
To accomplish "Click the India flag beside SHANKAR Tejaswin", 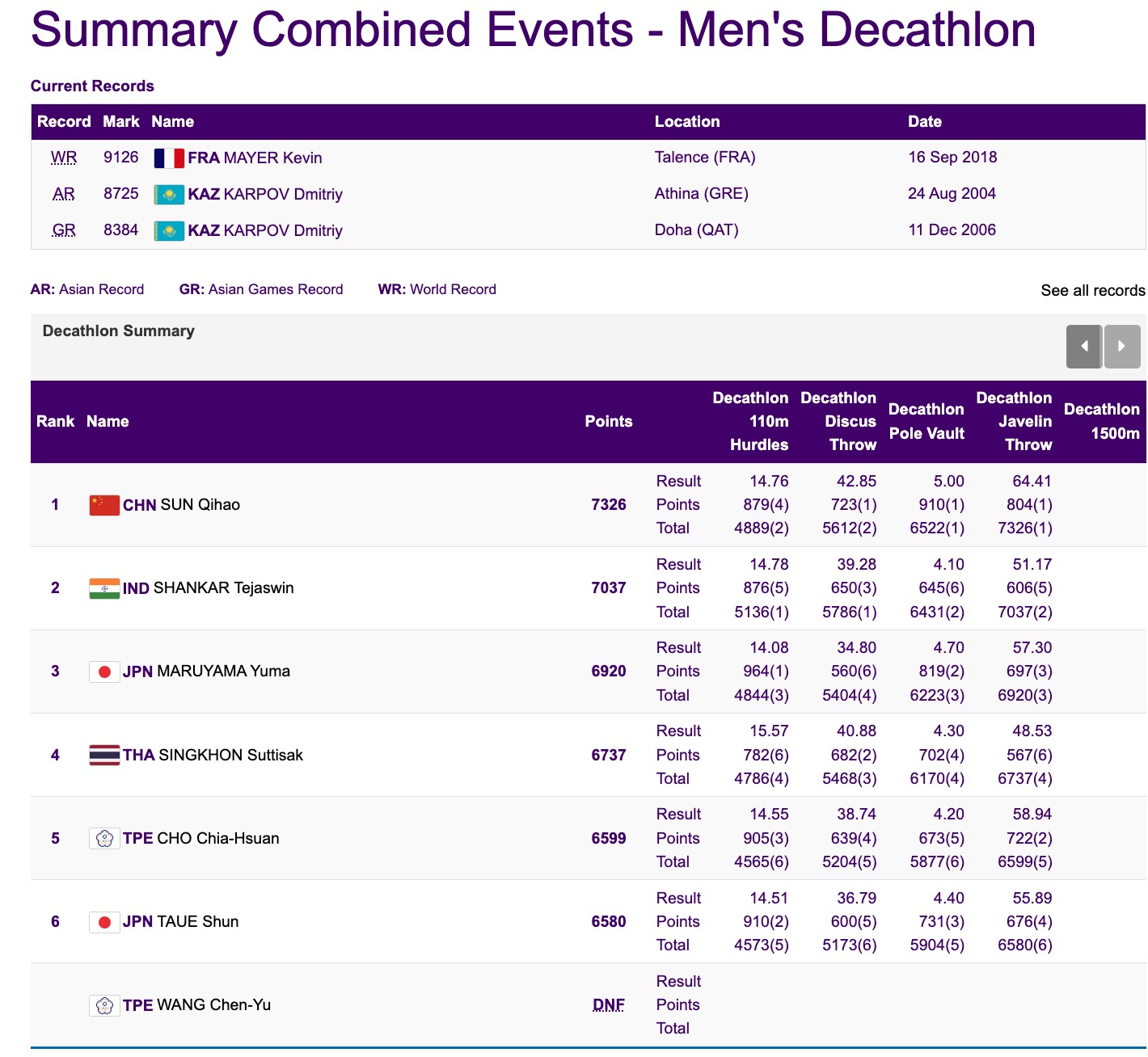I will pos(104,588).
